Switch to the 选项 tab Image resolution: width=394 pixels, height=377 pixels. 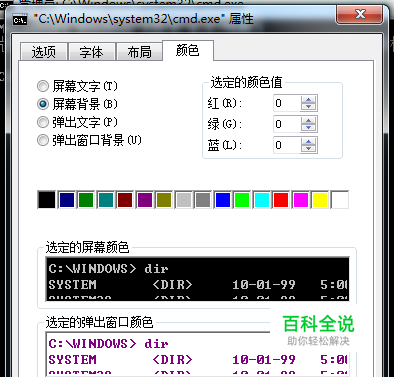[x=44, y=52]
